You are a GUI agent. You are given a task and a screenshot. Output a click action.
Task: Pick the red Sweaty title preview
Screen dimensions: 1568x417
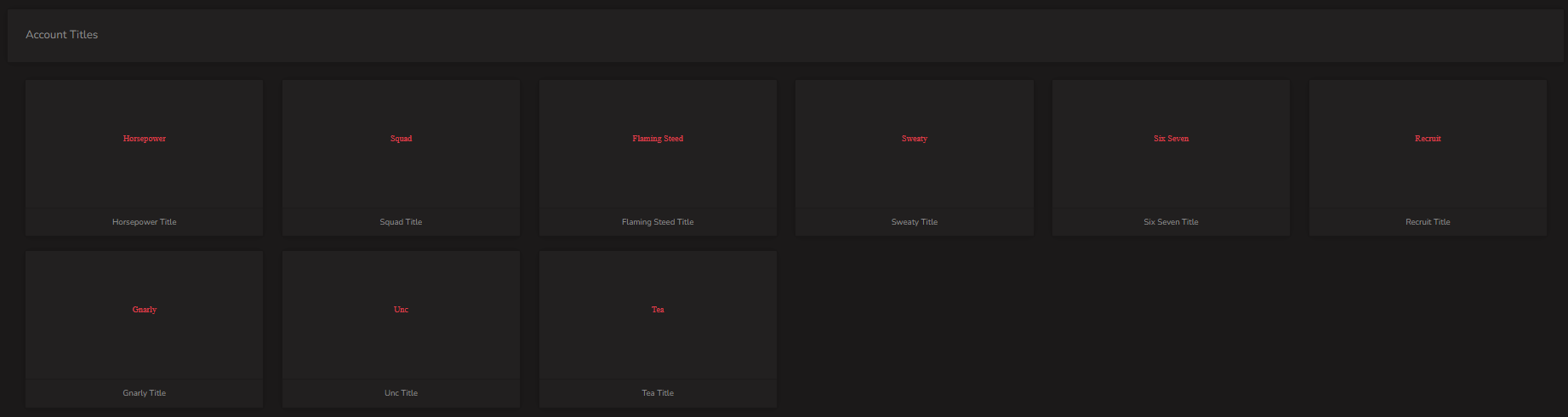pos(915,139)
